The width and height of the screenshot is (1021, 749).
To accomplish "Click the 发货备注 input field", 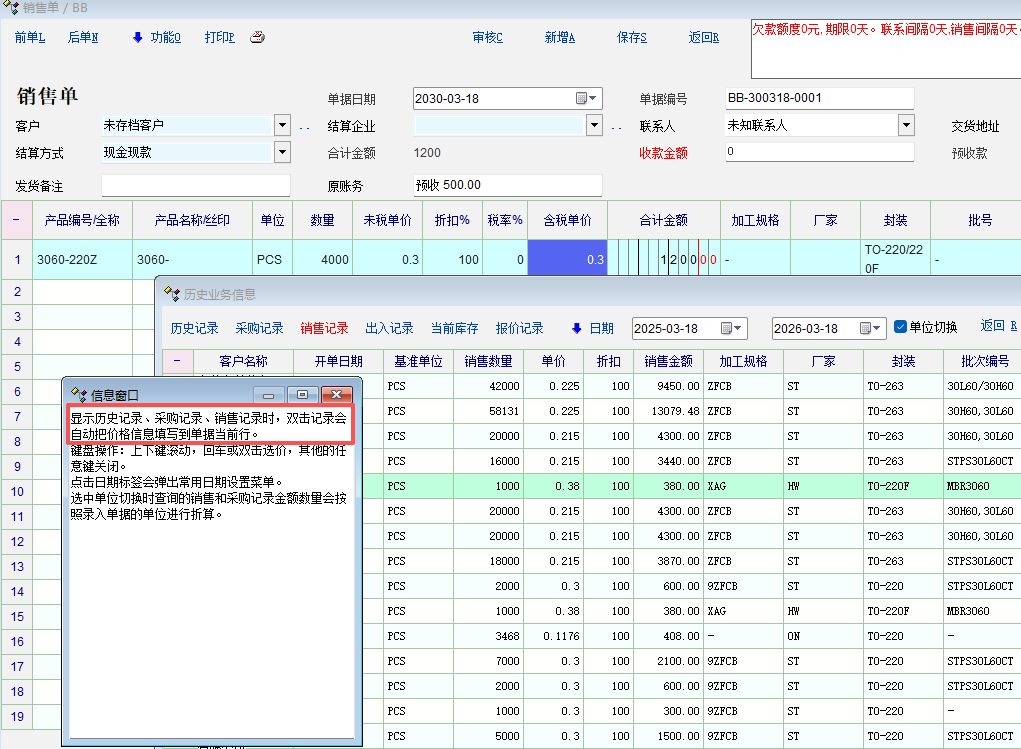I will pyautogui.click(x=195, y=186).
